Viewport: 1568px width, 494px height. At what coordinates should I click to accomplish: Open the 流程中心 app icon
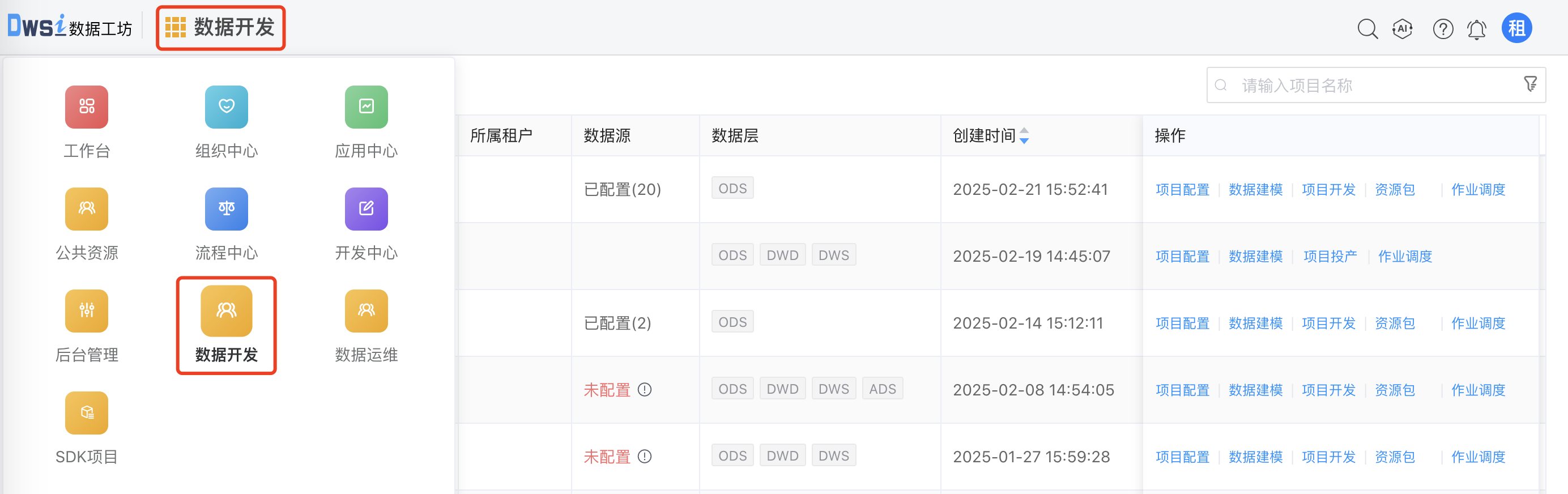(x=227, y=209)
